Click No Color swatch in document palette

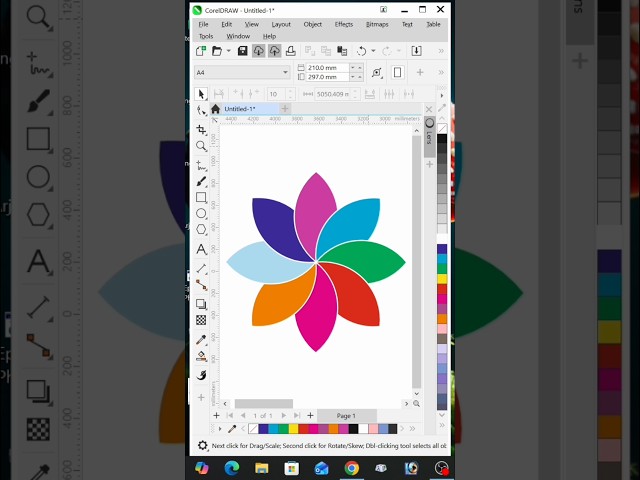[253, 429]
